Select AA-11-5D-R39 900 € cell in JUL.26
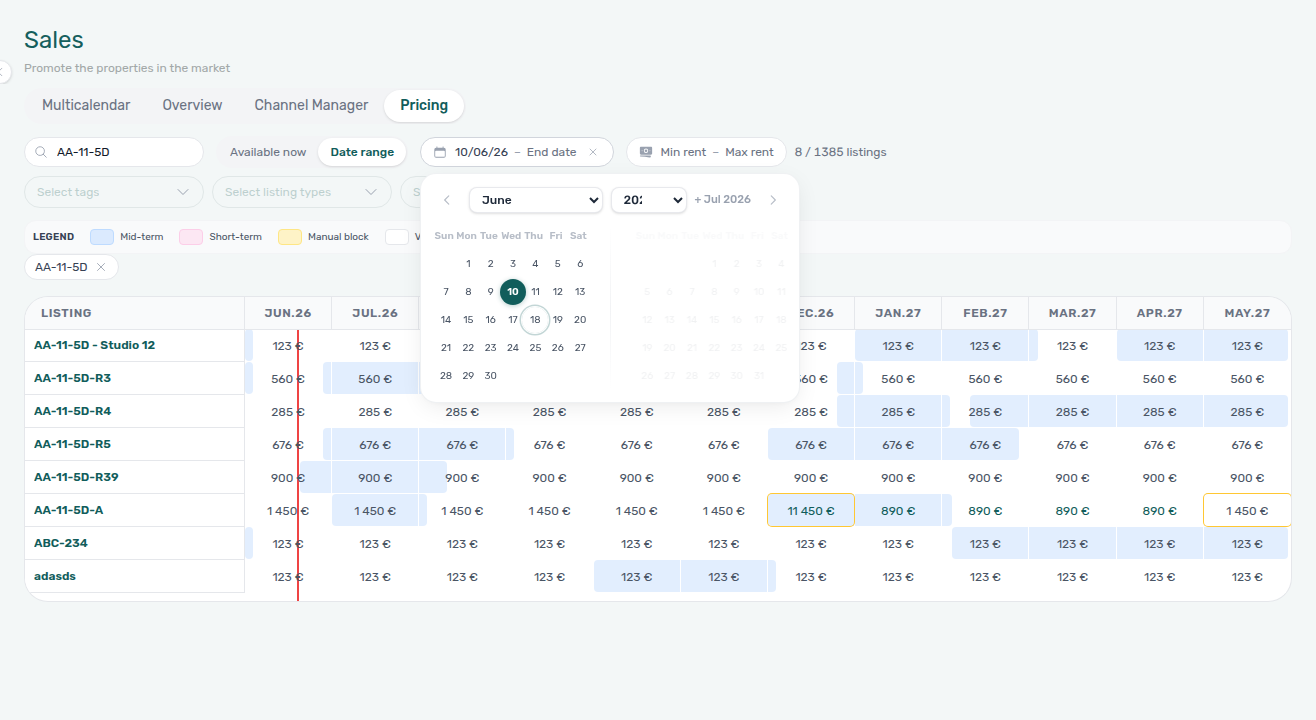This screenshot has width=1316, height=720. pos(375,478)
